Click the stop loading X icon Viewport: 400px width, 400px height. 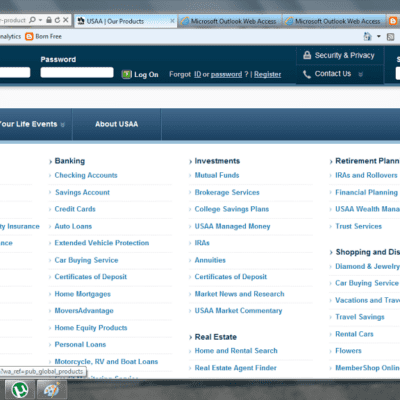(66, 20)
